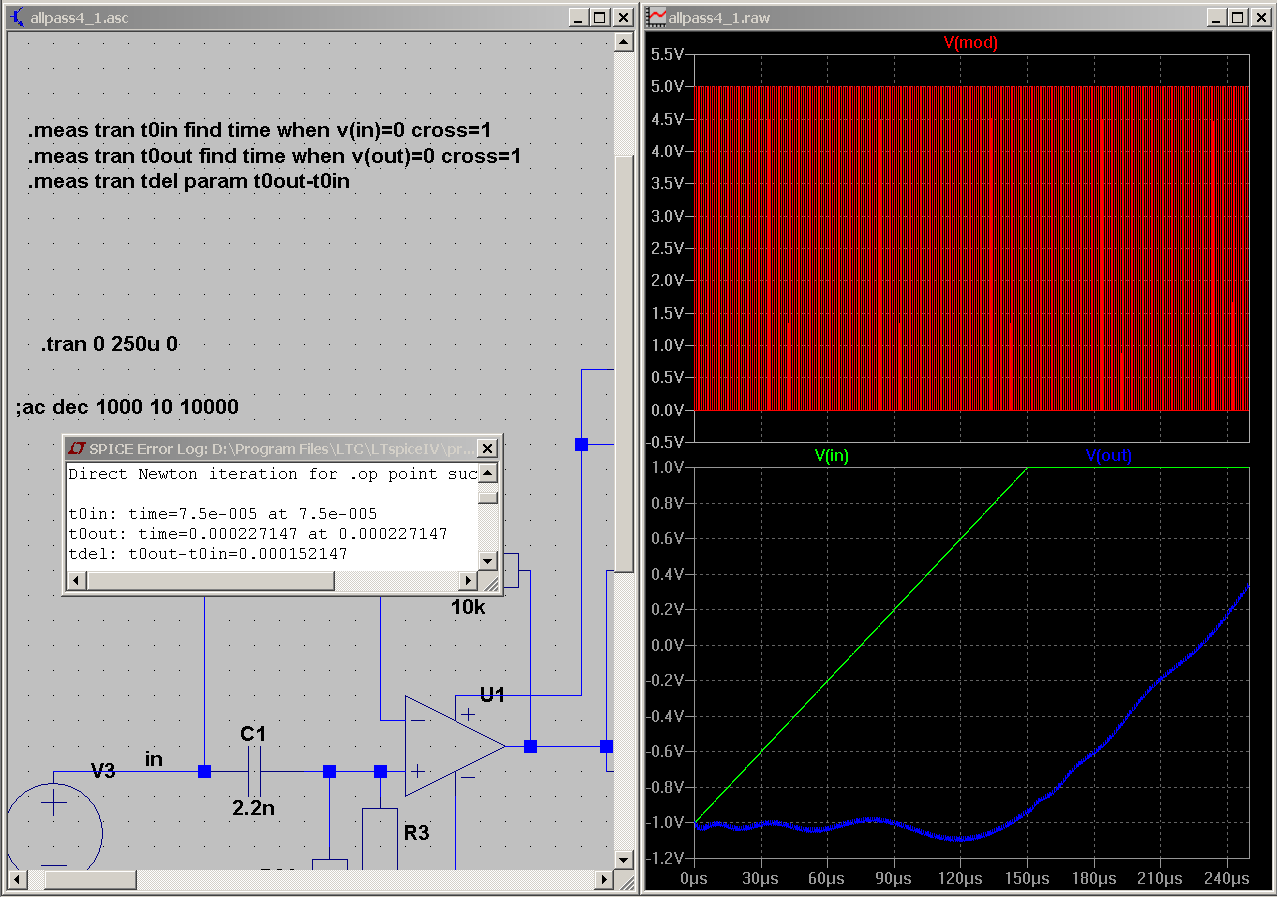Click error log vertical scroll down arrow
The width and height of the screenshot is (1277, 897).
[487, 562]
